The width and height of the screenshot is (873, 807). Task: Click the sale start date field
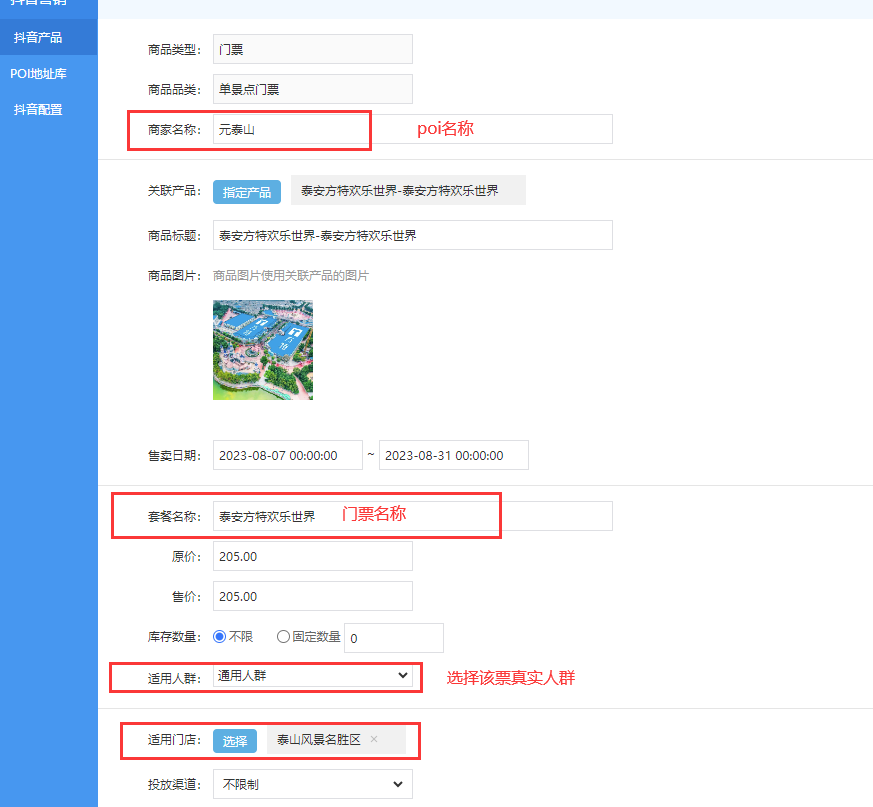(x=287, y=455)
